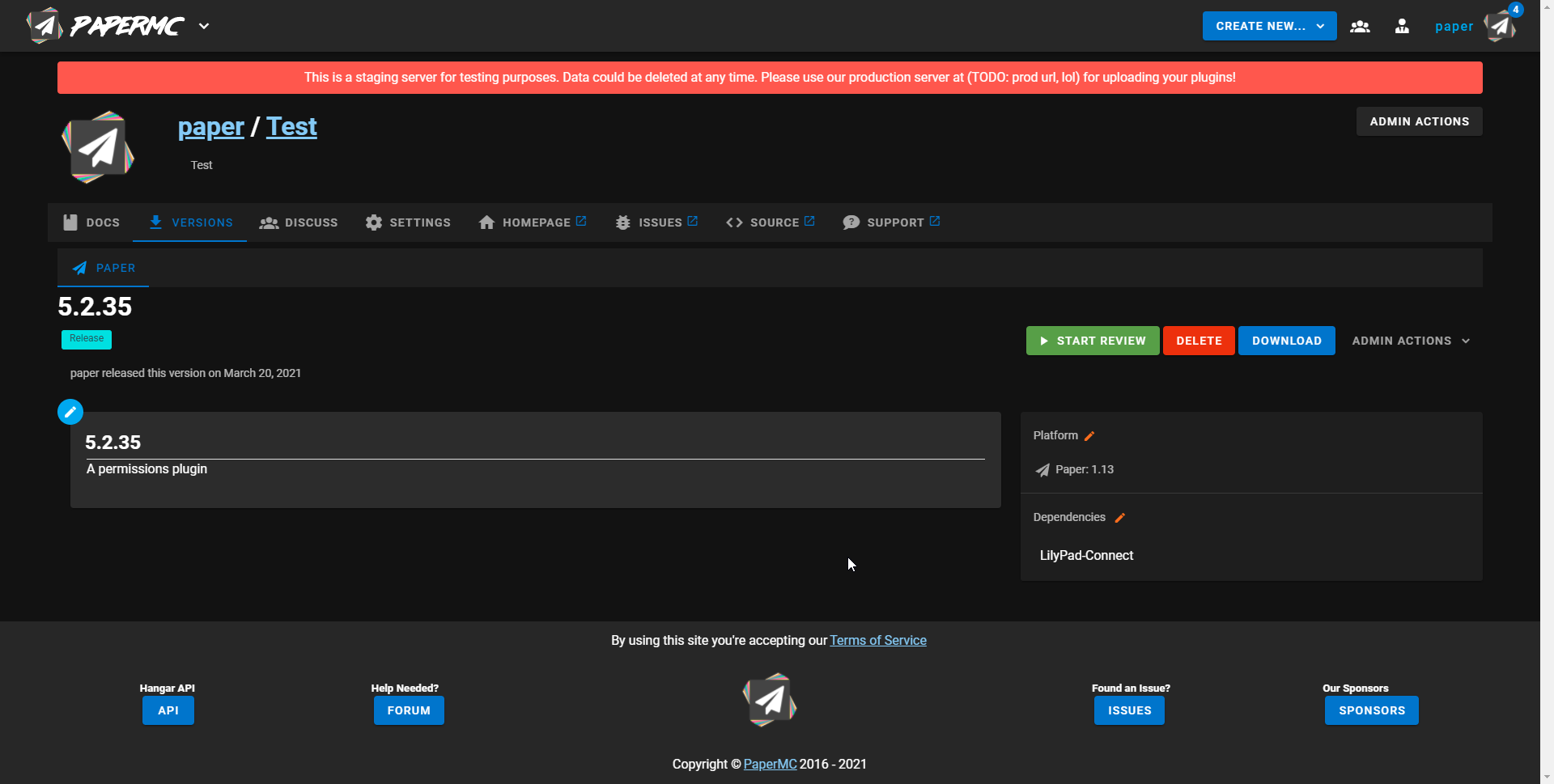1554x784 pixels.
Task: Click the LilyPad-Connect dependency
Action: [x=1086, y=555]
